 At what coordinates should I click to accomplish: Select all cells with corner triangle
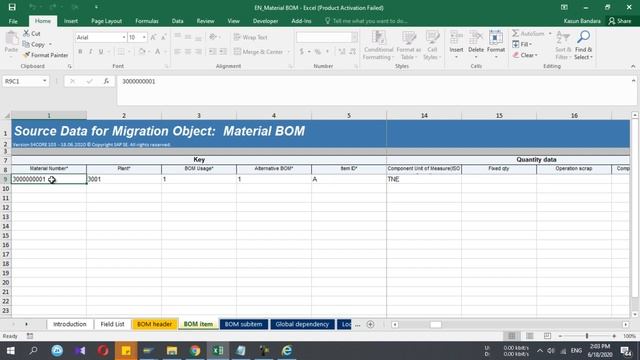tap(6, 116)
